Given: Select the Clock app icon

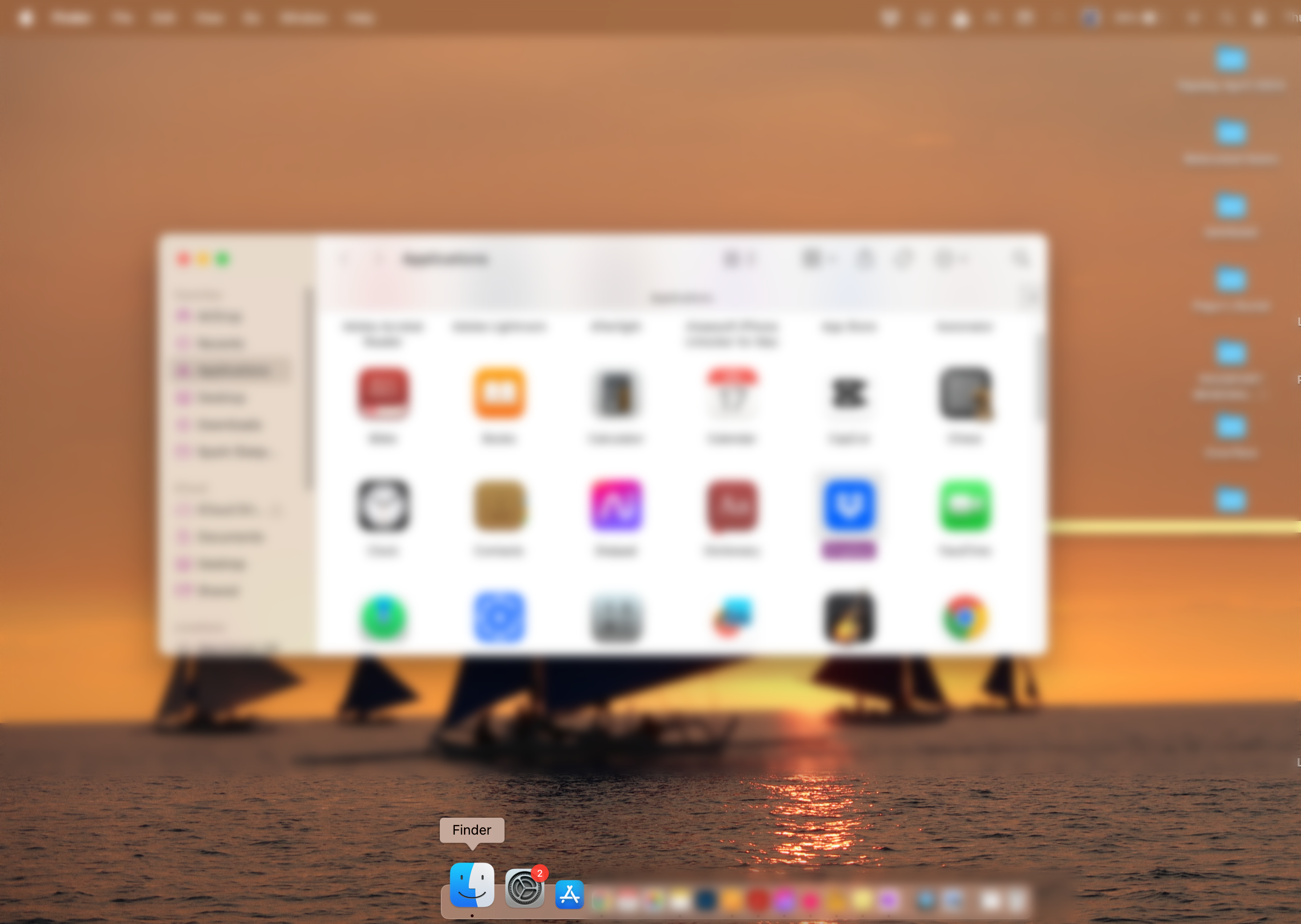Looking at the screenshot, I should pyautogui.click(x=383, y=505).
